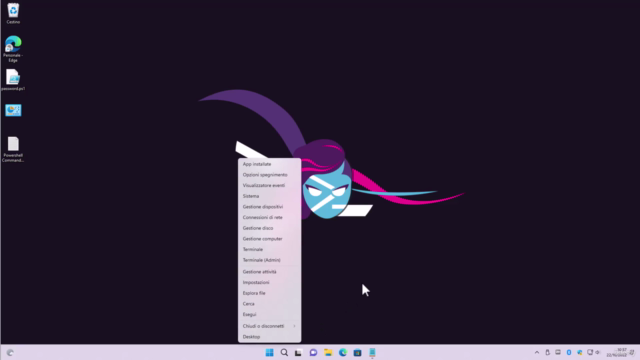This screenshot has height=360, width=640.
Task: Expand Chiudi o disconnetti submenu
Action: [269, 326]
